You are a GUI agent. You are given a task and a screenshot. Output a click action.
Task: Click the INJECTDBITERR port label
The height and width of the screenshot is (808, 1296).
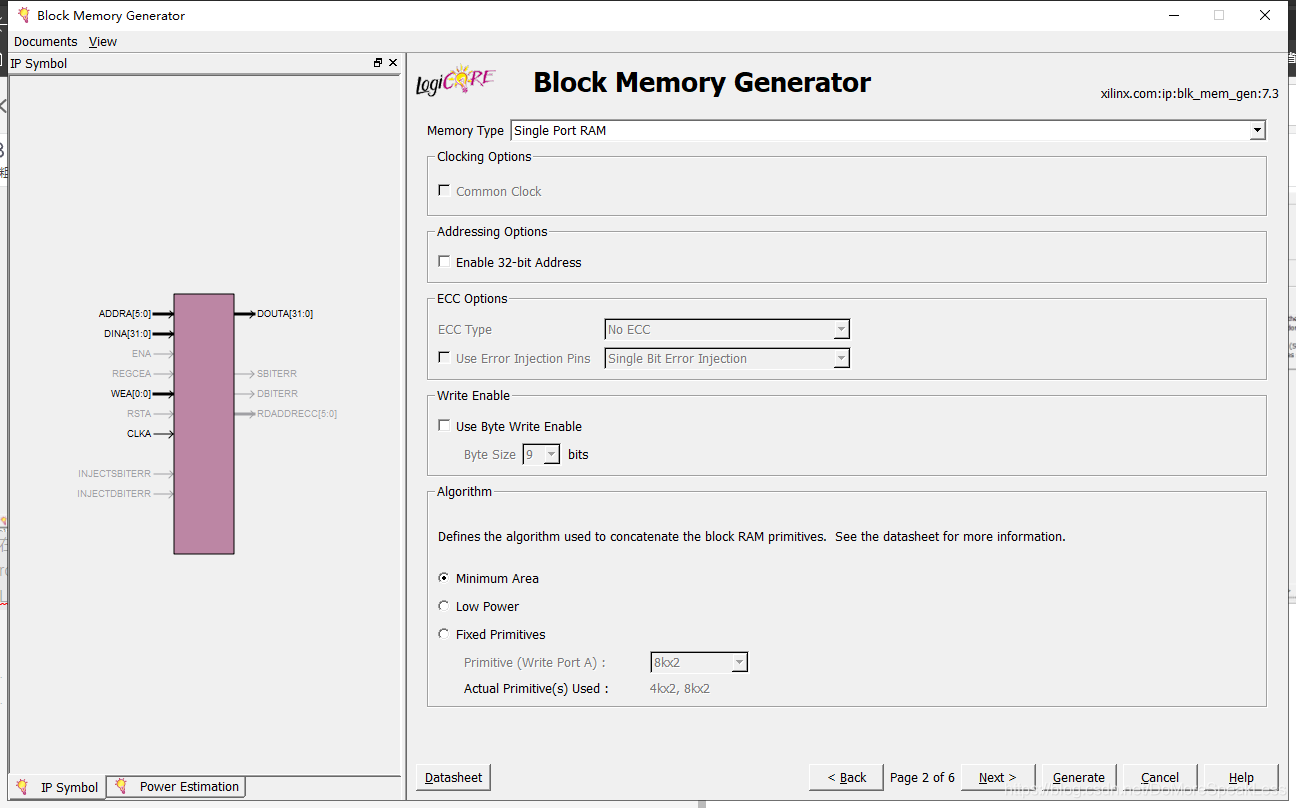115,494
